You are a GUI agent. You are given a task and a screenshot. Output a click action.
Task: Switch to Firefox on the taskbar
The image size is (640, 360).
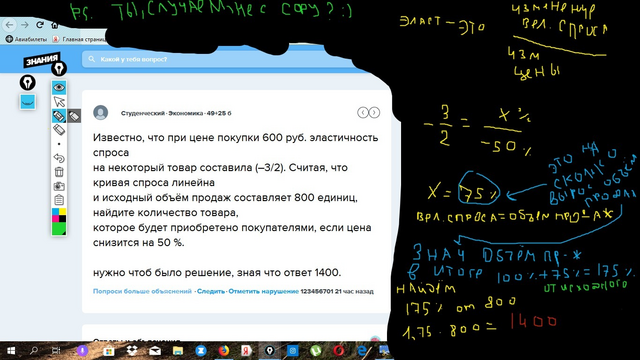tap(224, 351)
